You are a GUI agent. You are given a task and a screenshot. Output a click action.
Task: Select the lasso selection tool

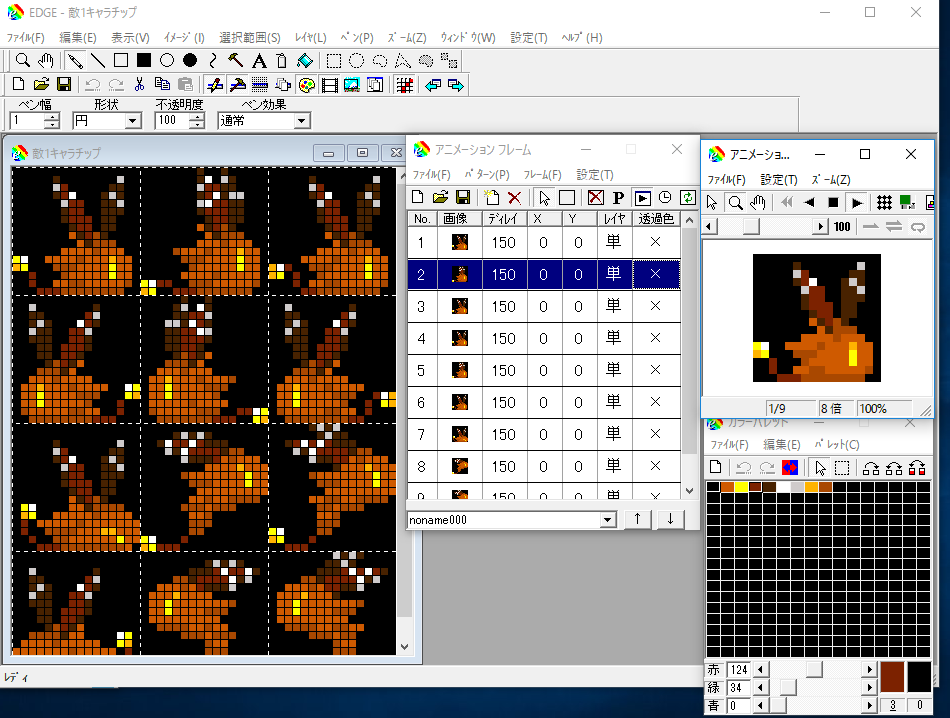click(380, 61)
